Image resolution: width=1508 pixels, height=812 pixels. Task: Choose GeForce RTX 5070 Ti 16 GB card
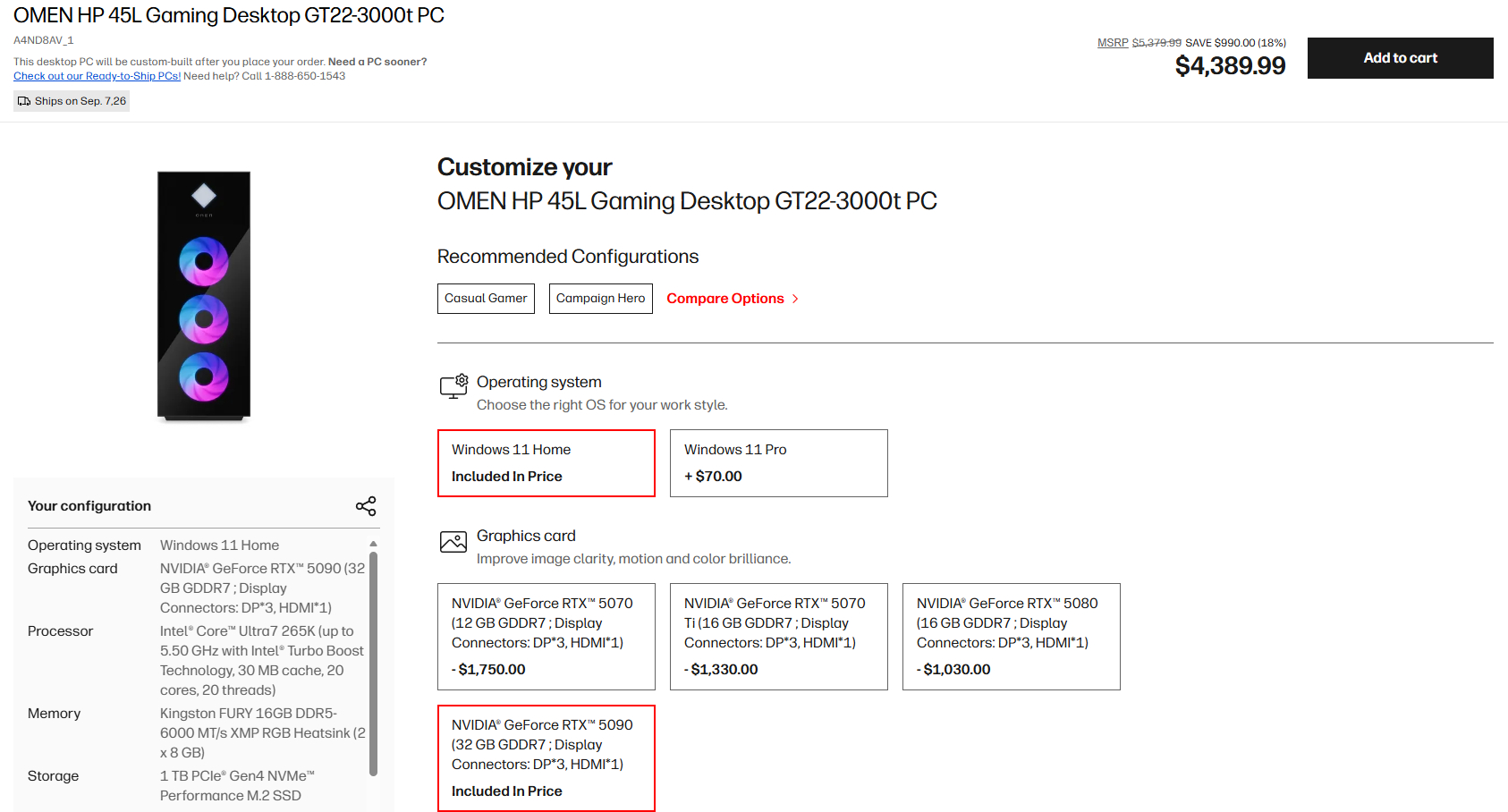(779, 637)
